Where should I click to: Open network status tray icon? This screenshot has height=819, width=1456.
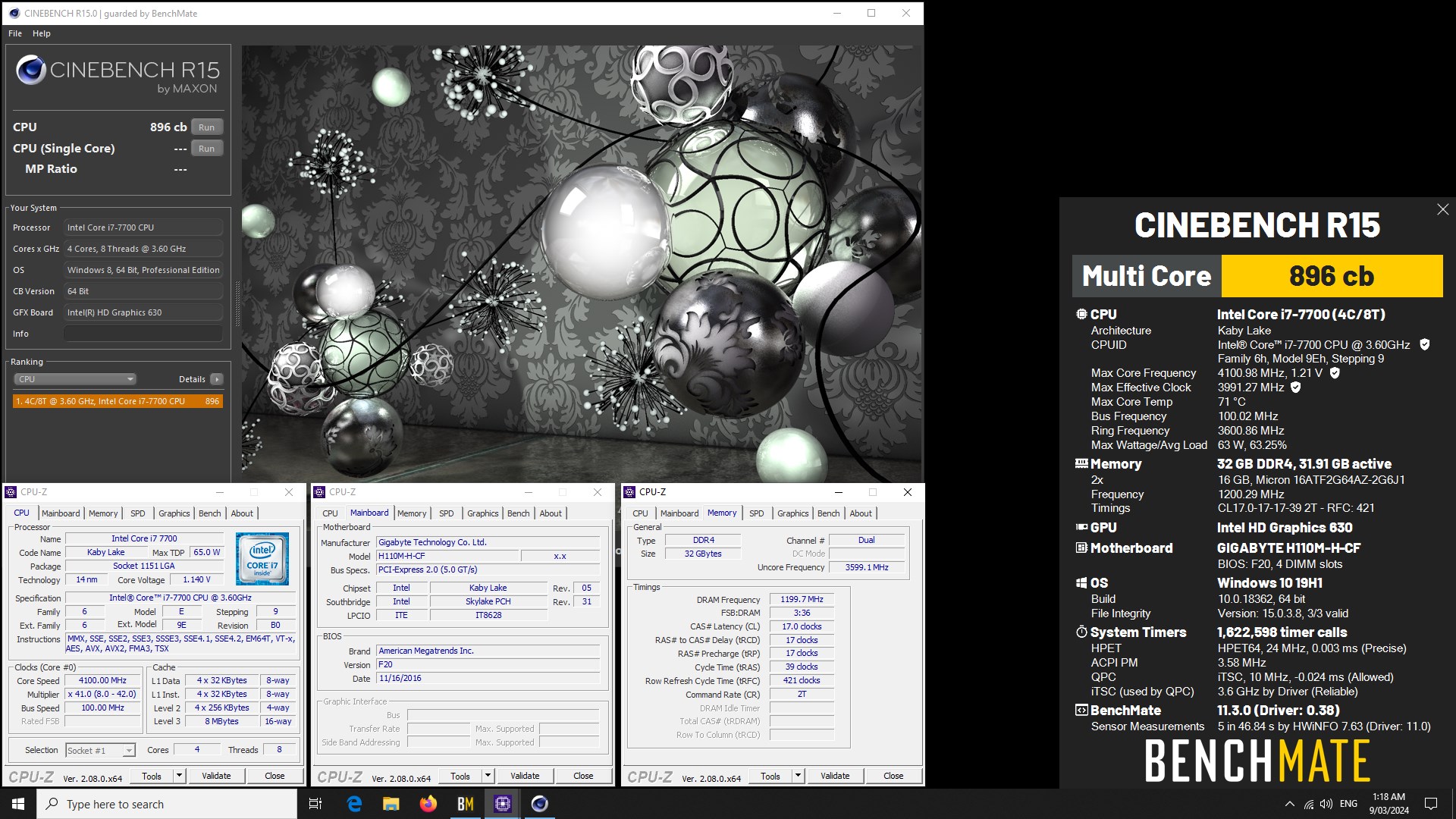coord(1309,804)
